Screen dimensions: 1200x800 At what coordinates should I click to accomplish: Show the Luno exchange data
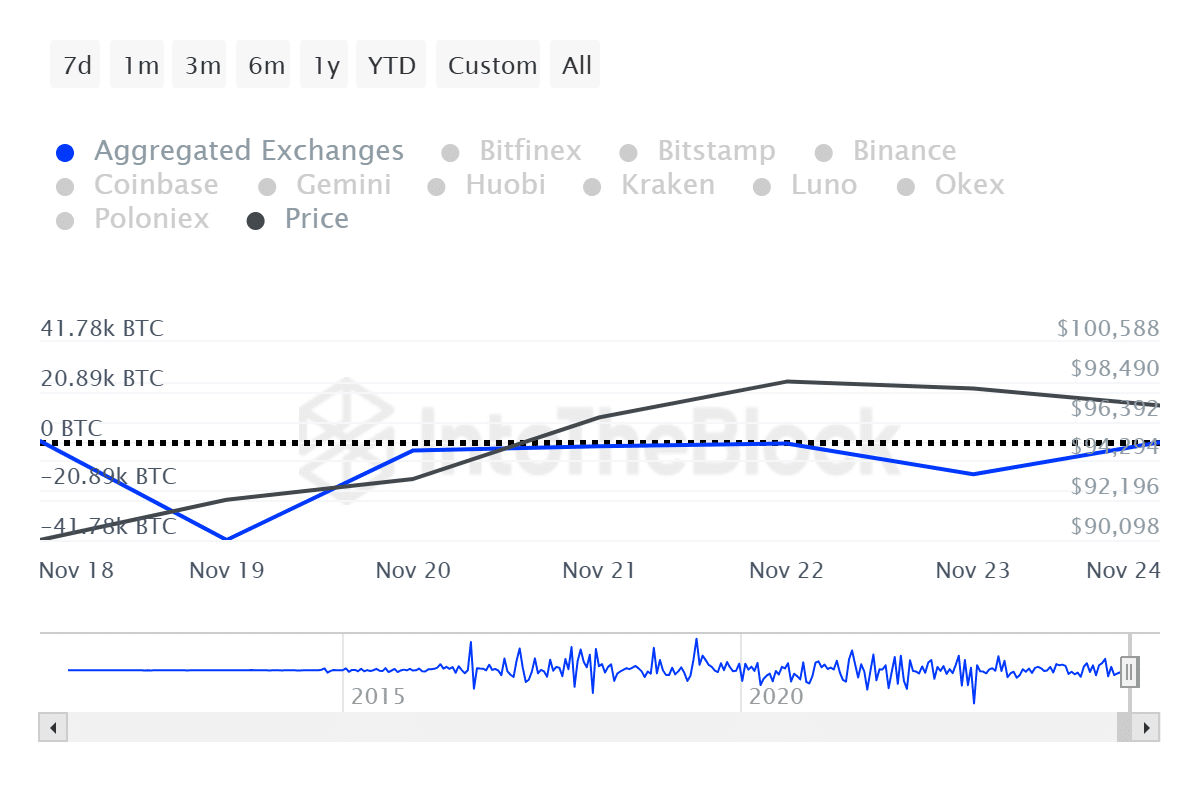[x=762, y=185]
